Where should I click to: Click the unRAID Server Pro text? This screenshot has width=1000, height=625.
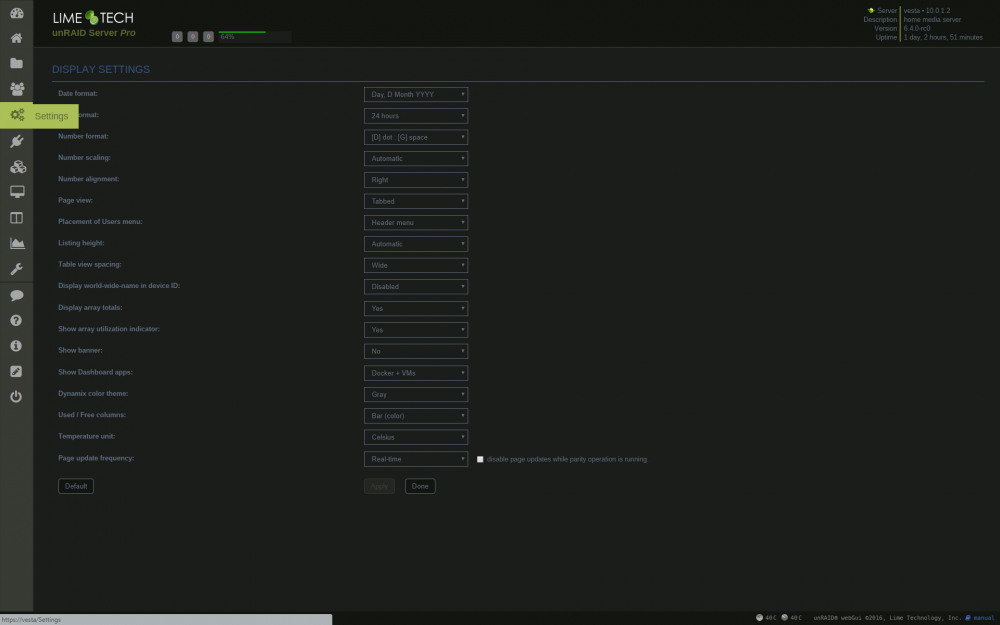point(94,33)
